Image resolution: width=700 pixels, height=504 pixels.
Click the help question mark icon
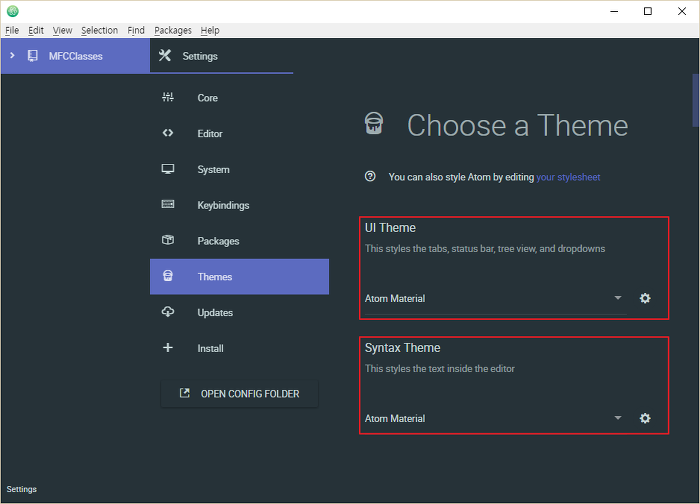click(370, 176)
